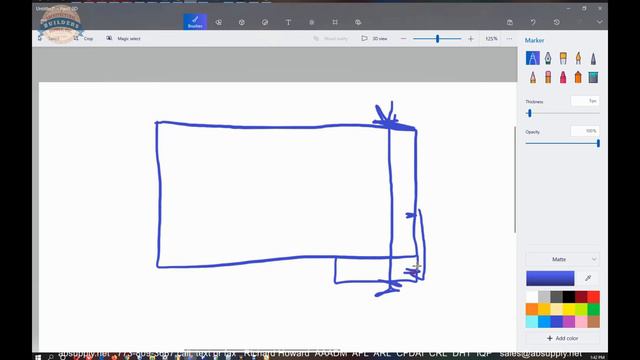
Task: Click the canvas vertical scrollbar
Action: pyautogui.click(x=515, y=180)
